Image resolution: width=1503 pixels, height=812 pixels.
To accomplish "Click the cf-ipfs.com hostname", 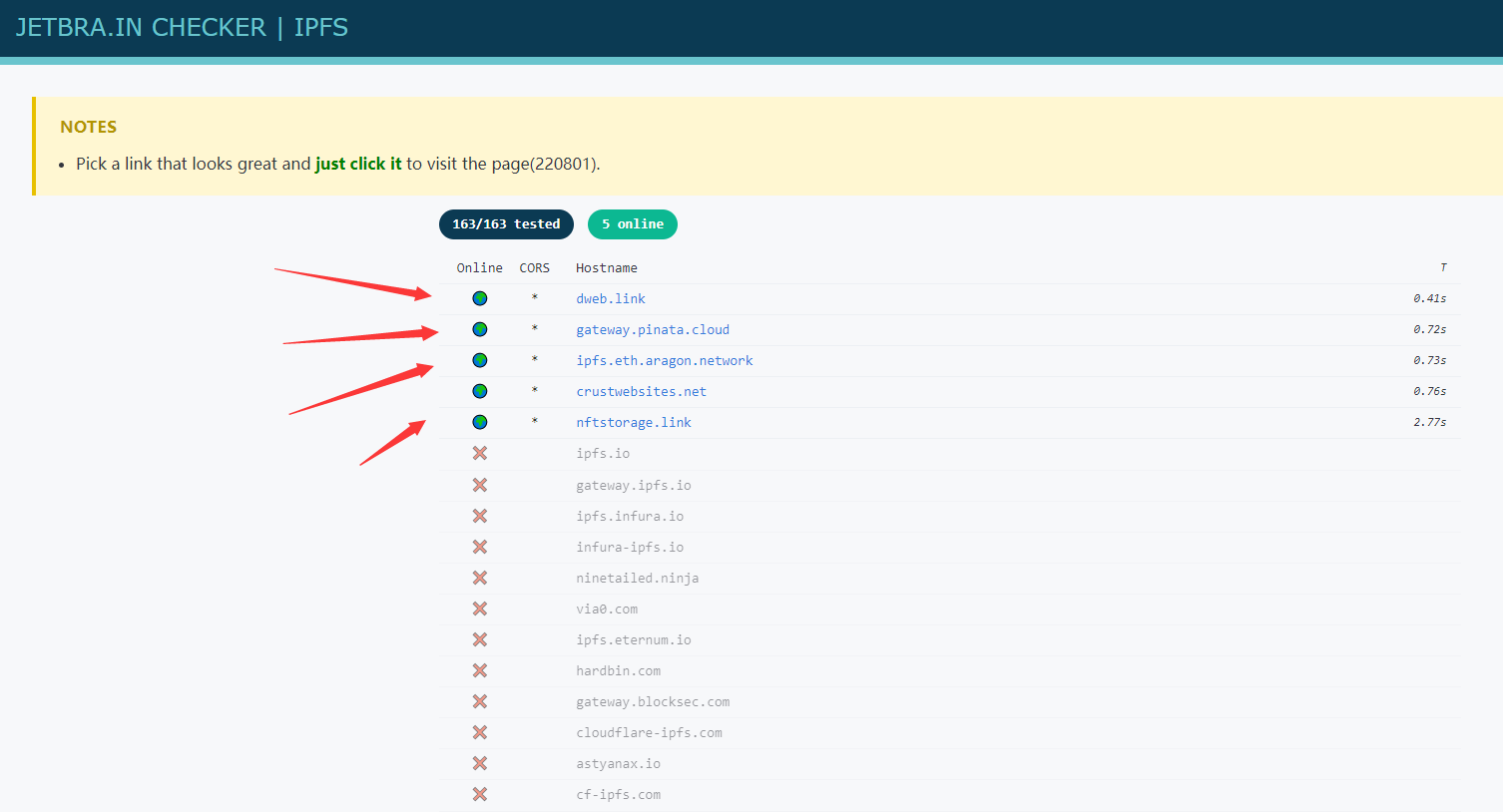I will pos(619,794).
